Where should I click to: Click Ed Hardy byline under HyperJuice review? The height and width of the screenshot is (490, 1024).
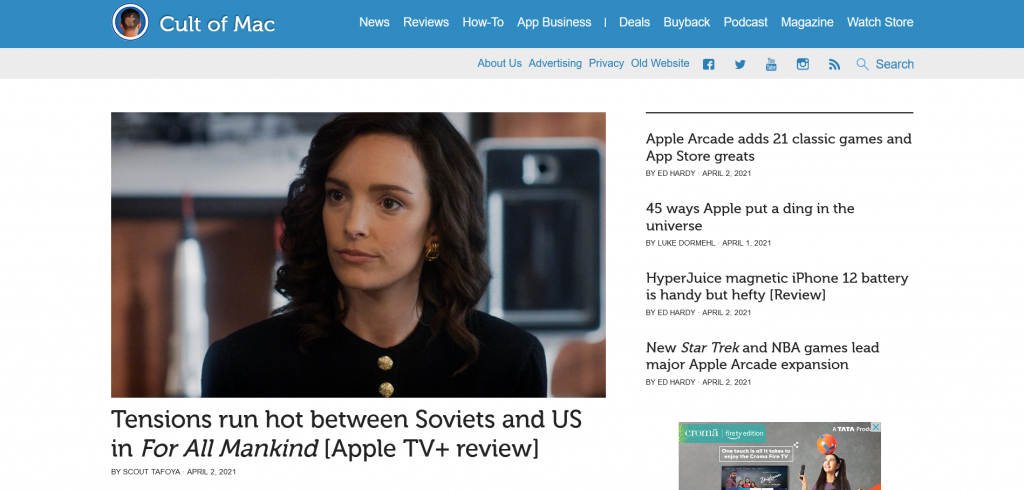pos(676,313)
